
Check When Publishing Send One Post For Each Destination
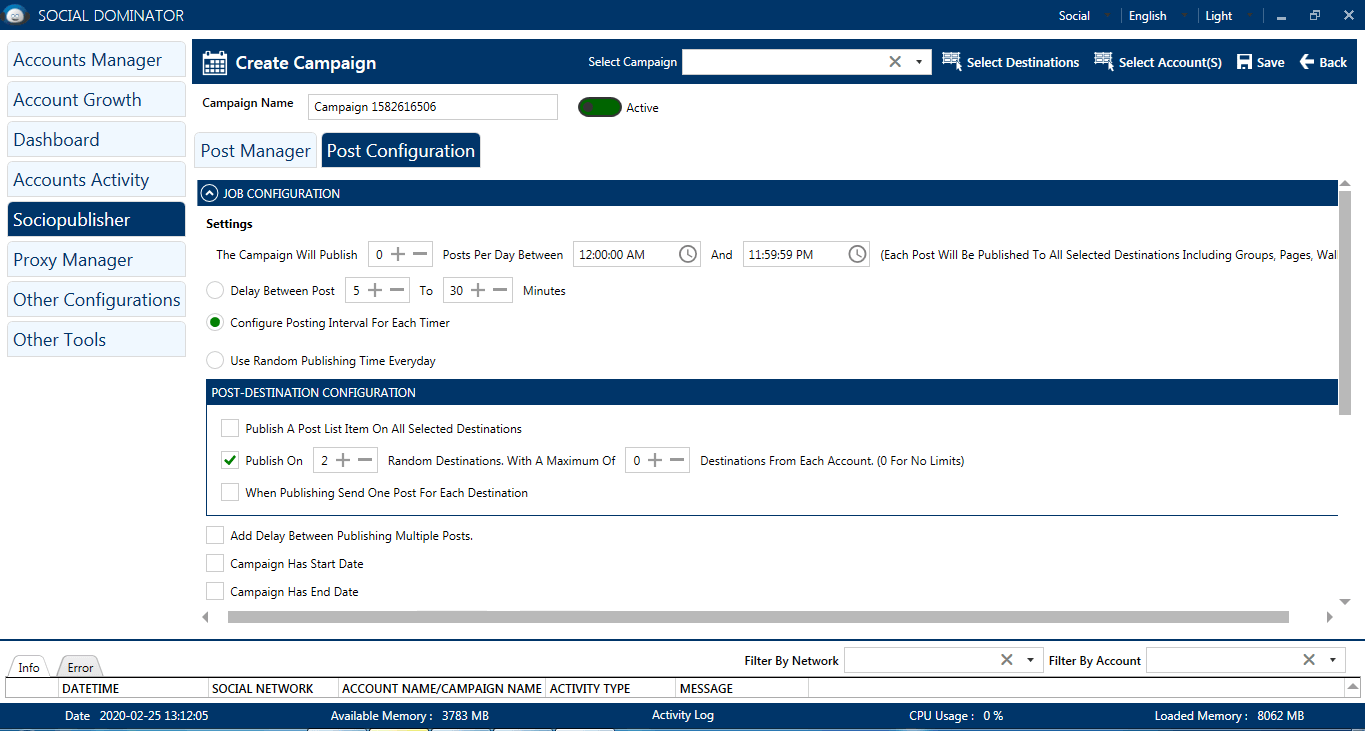[x=230, y=493]
